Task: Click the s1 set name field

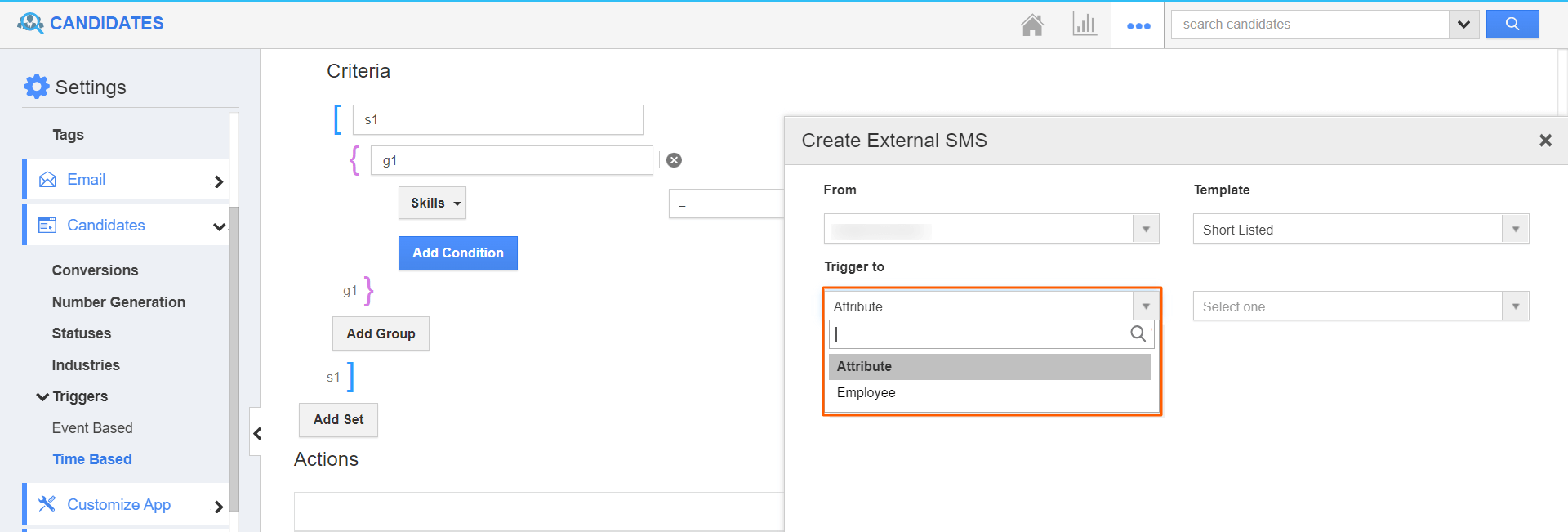Action: (497, 120)
